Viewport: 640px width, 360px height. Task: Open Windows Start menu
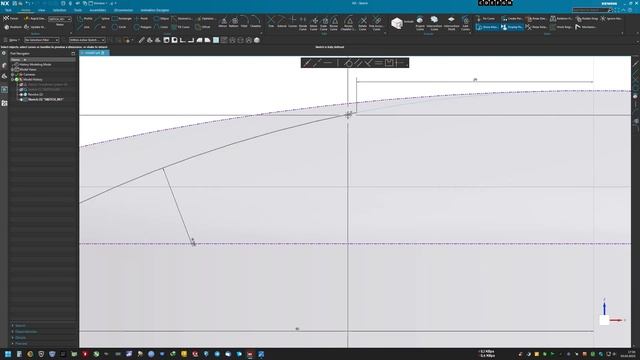coord(8,354)
